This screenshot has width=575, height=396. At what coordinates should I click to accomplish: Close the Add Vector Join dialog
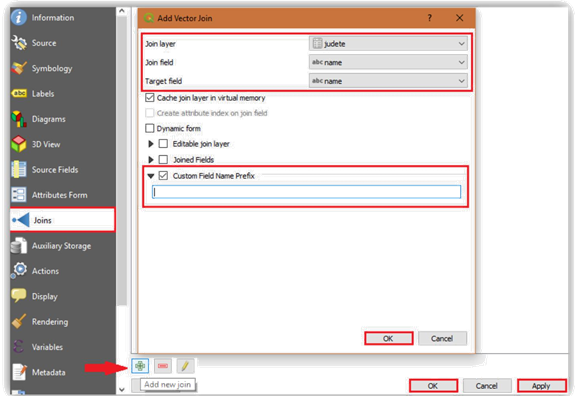pos(459,18)
